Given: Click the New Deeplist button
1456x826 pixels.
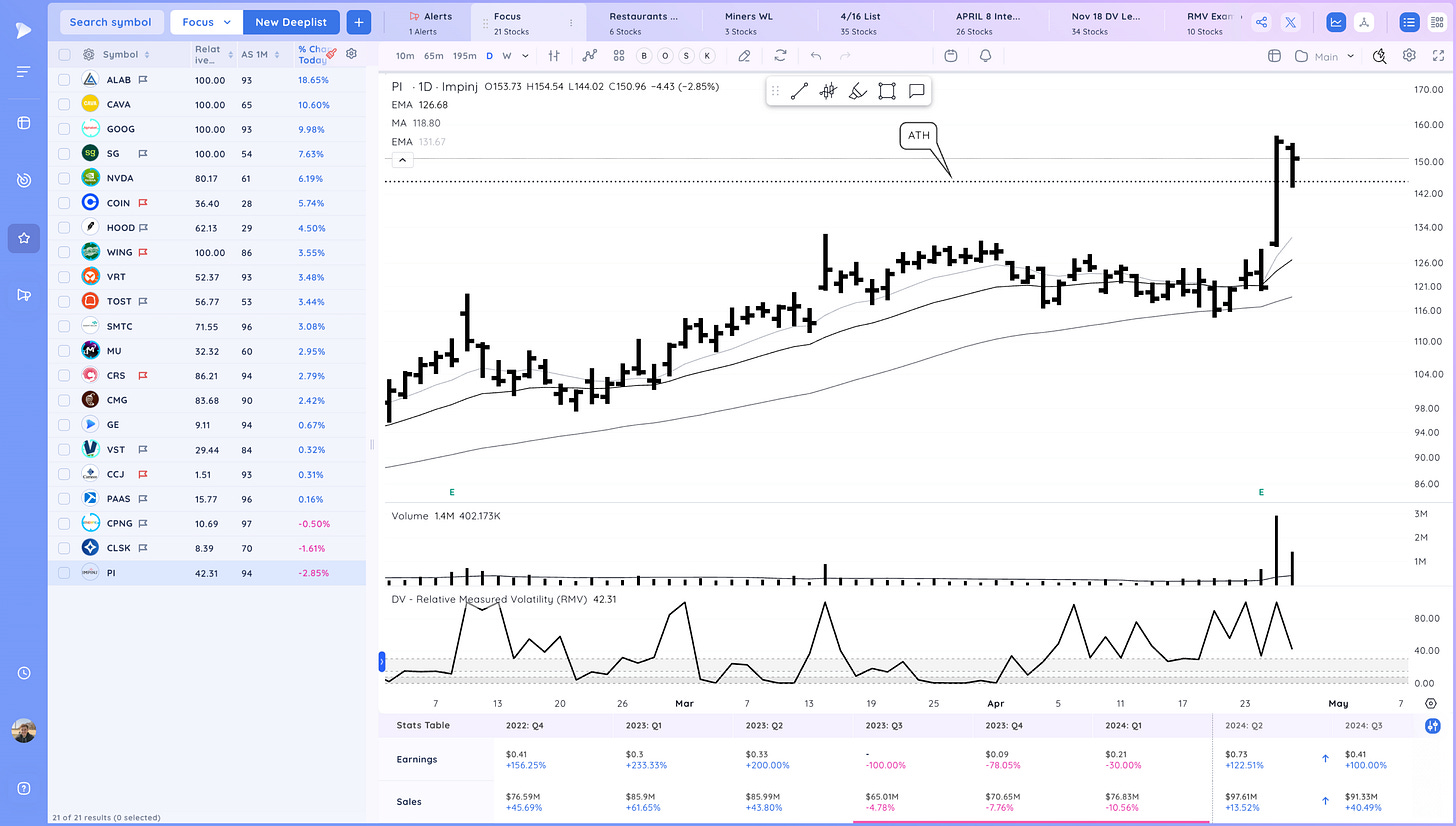Looking at the screenshot, I should click(x=293, y=22).
